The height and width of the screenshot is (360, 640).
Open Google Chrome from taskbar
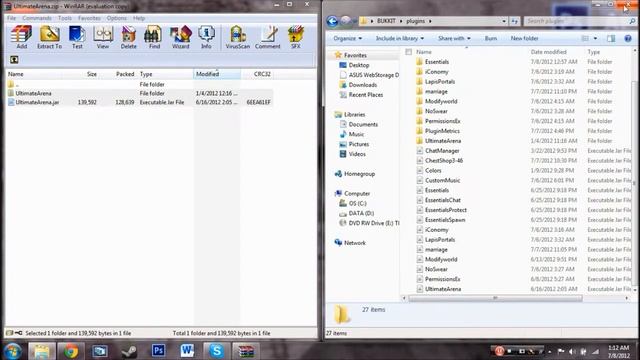coord(71,351)
